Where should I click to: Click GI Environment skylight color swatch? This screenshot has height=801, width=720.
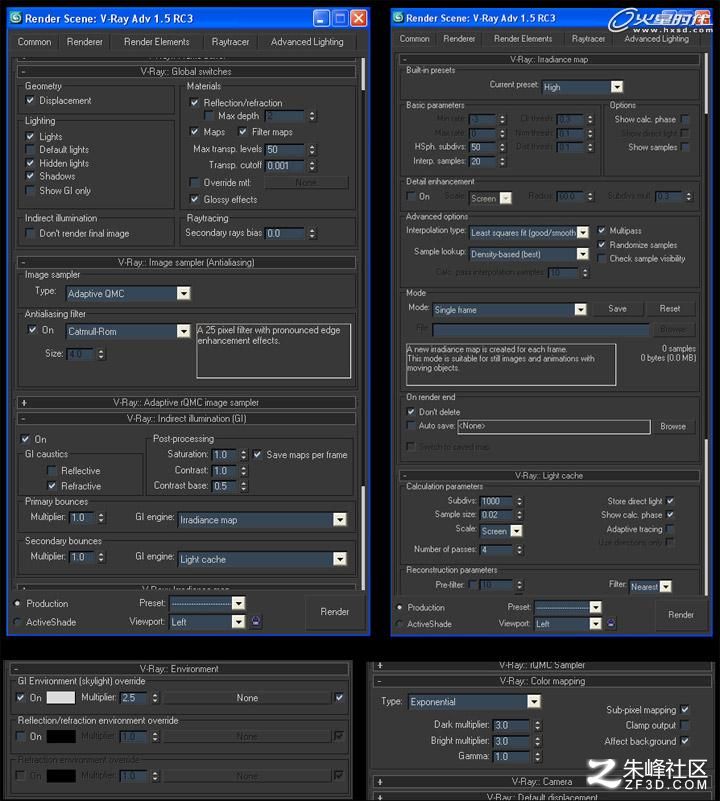pos(61,697)
